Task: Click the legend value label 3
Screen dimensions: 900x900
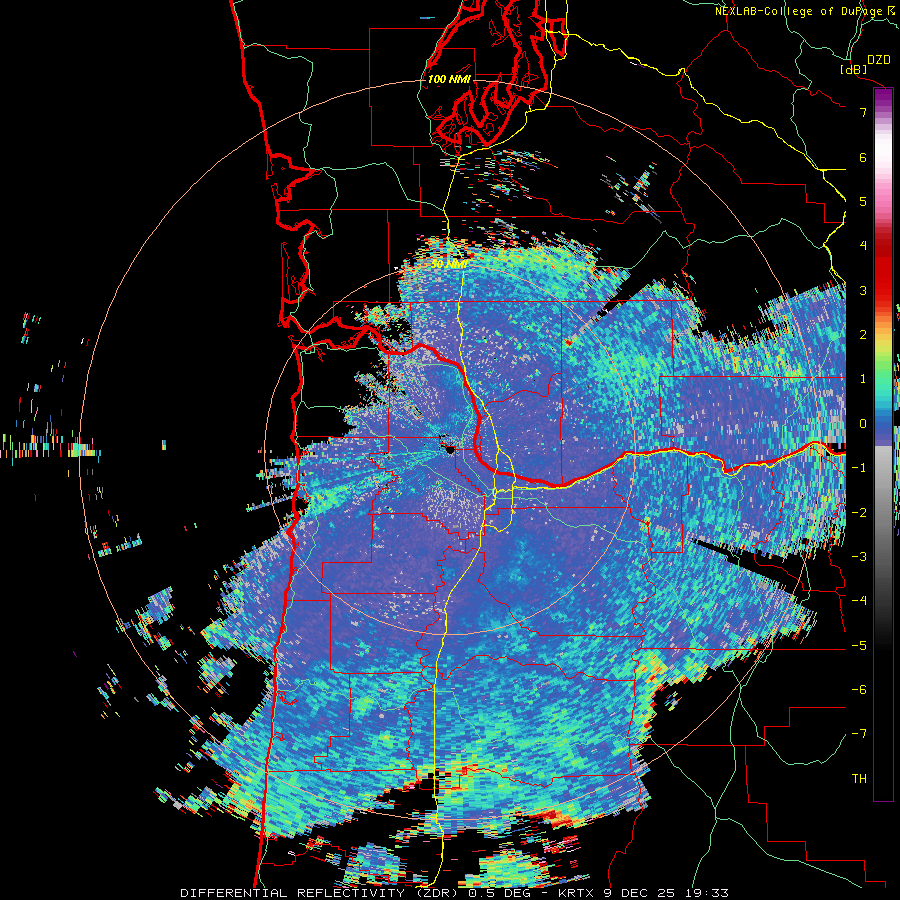Action: click(x=863, y=290)
